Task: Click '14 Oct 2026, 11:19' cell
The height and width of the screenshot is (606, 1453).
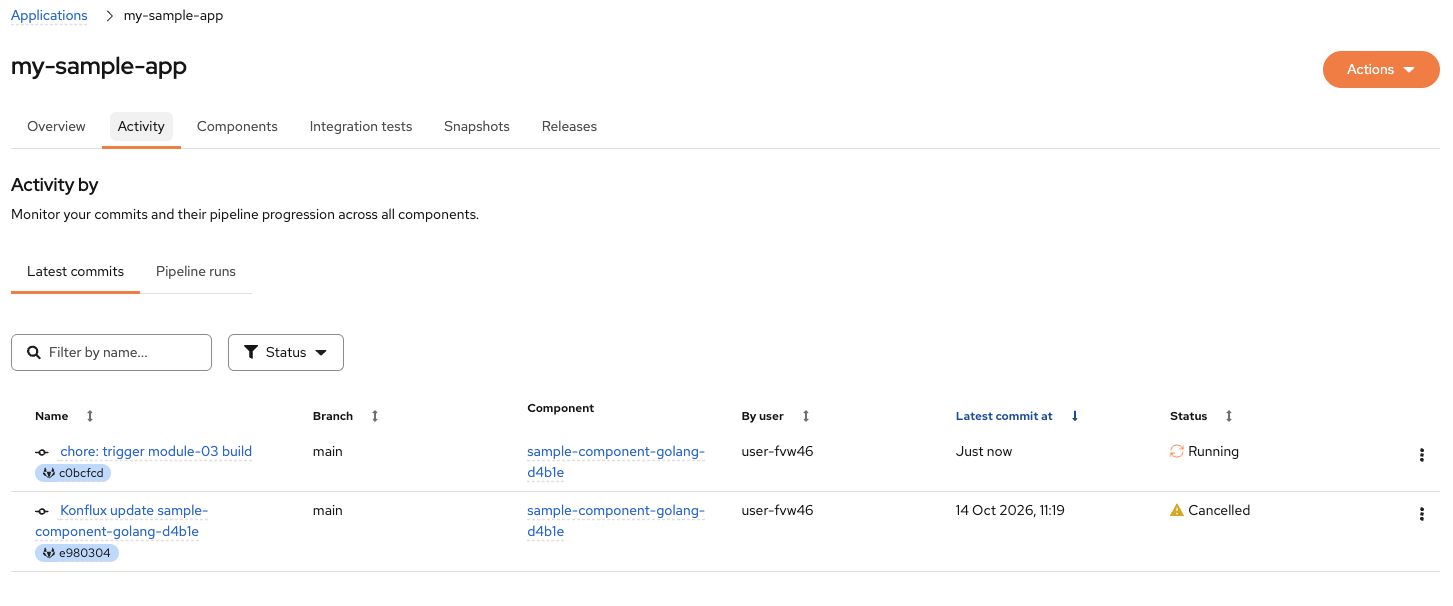Action: [x=1010, y=511]
